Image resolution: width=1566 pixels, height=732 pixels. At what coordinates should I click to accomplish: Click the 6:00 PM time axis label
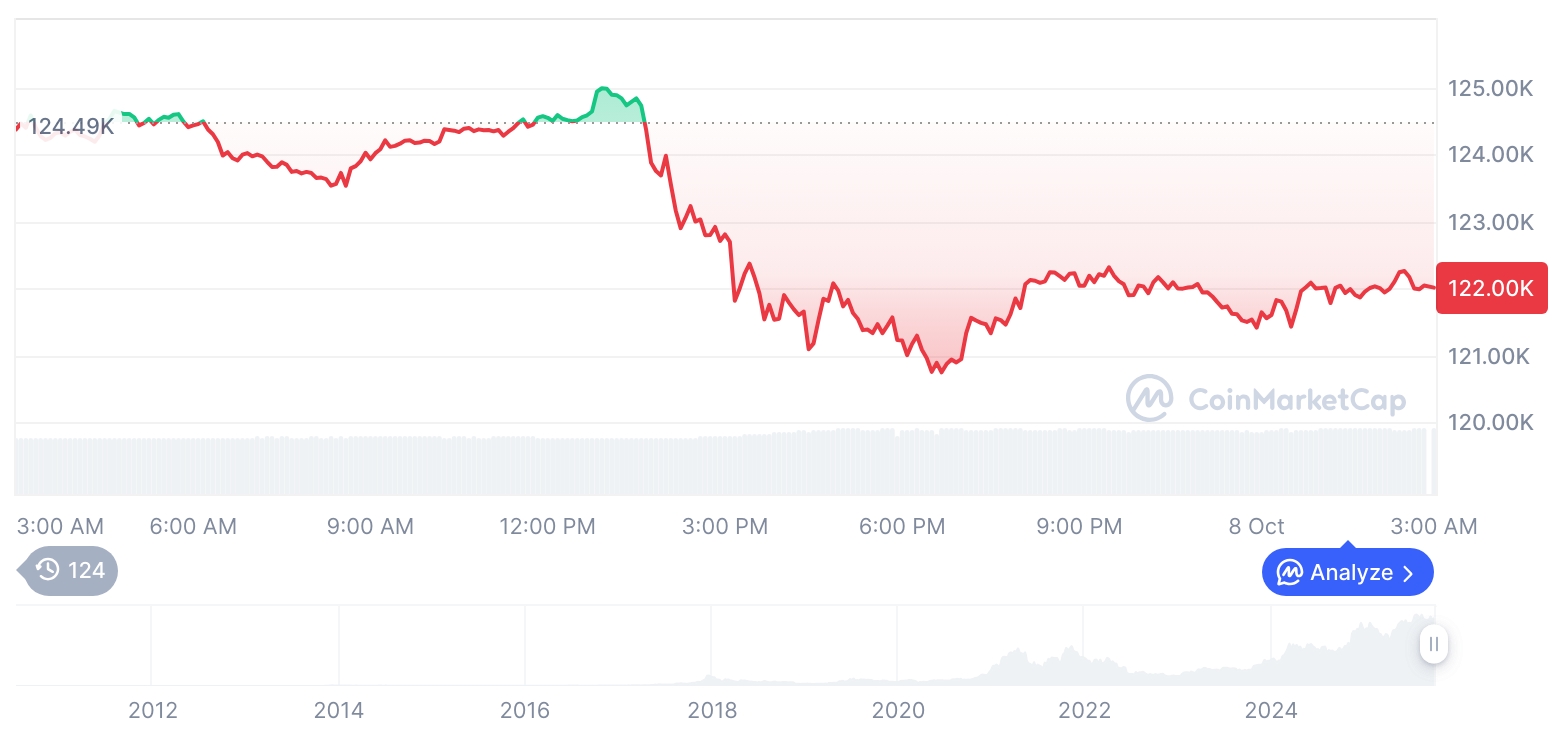click(x=902, y=526)
